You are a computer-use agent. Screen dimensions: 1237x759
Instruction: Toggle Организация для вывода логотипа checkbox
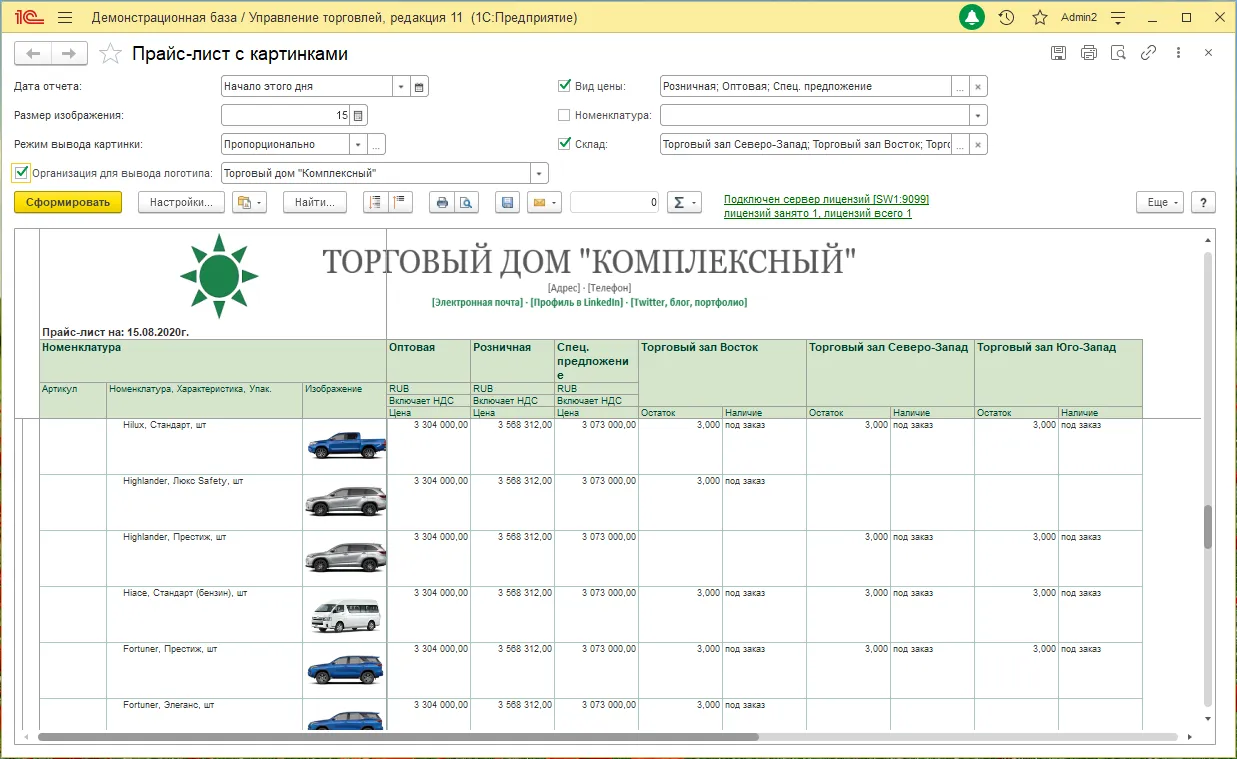coord(22,173)
